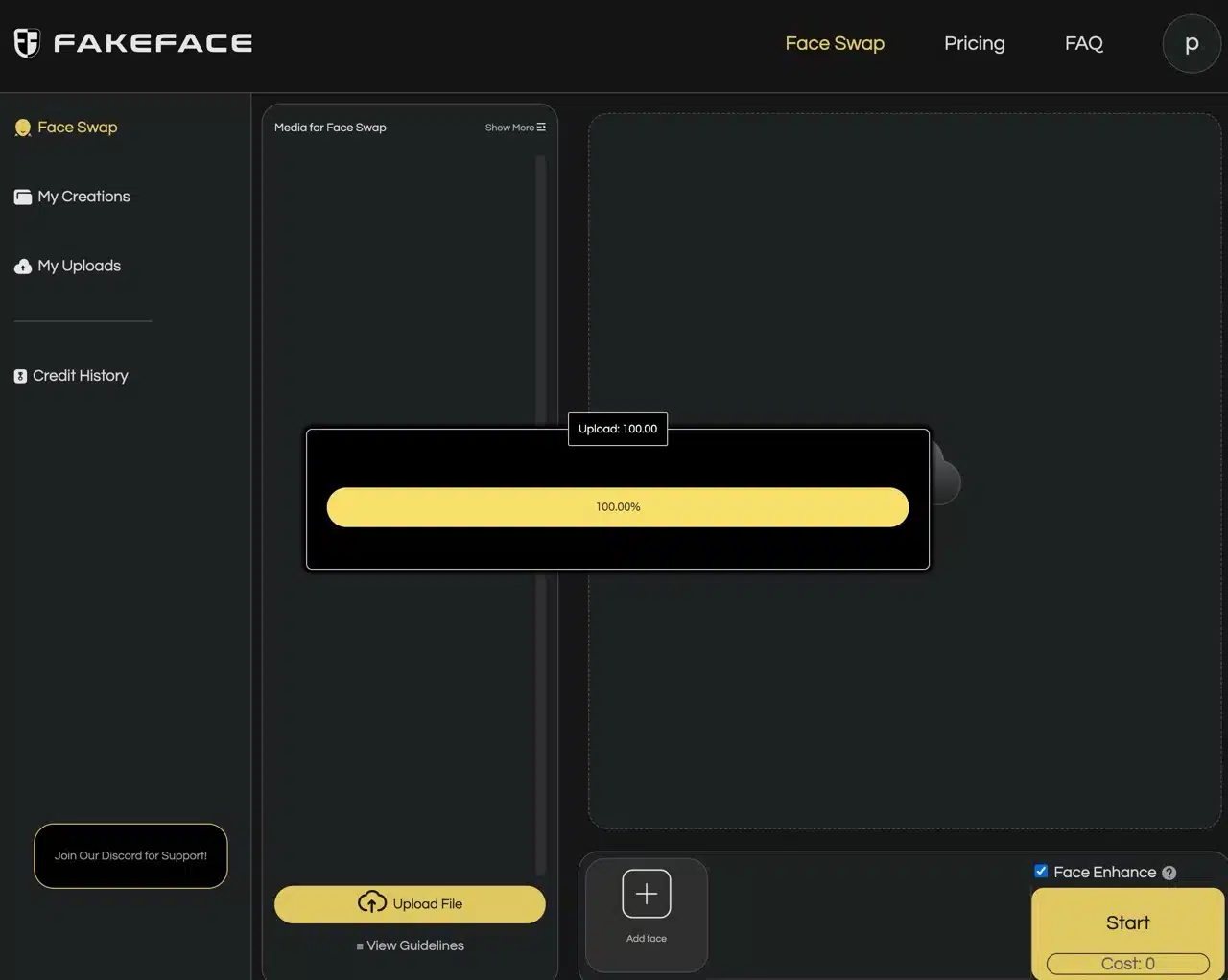Click Join Our Discord for Support button
The width and height of the screenshot is (1228, 980).
pyautogui.click(x=130, y=855)
